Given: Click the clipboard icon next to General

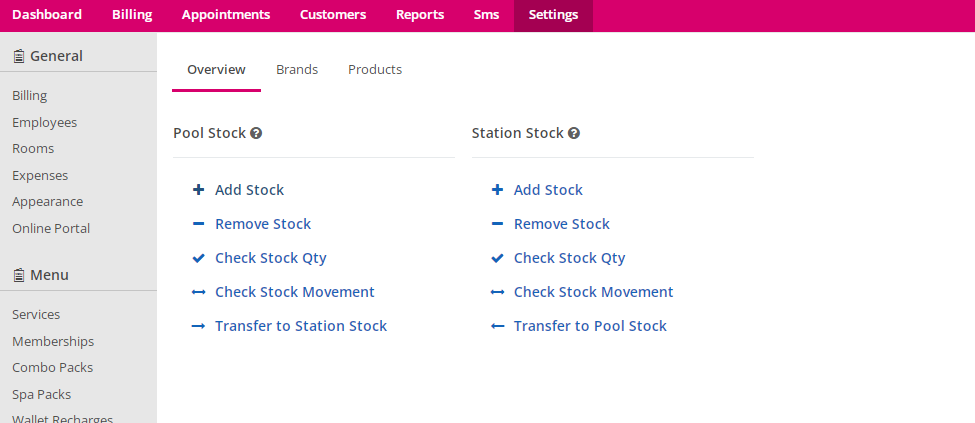Looking at the screenshot, I should point(19,57).
